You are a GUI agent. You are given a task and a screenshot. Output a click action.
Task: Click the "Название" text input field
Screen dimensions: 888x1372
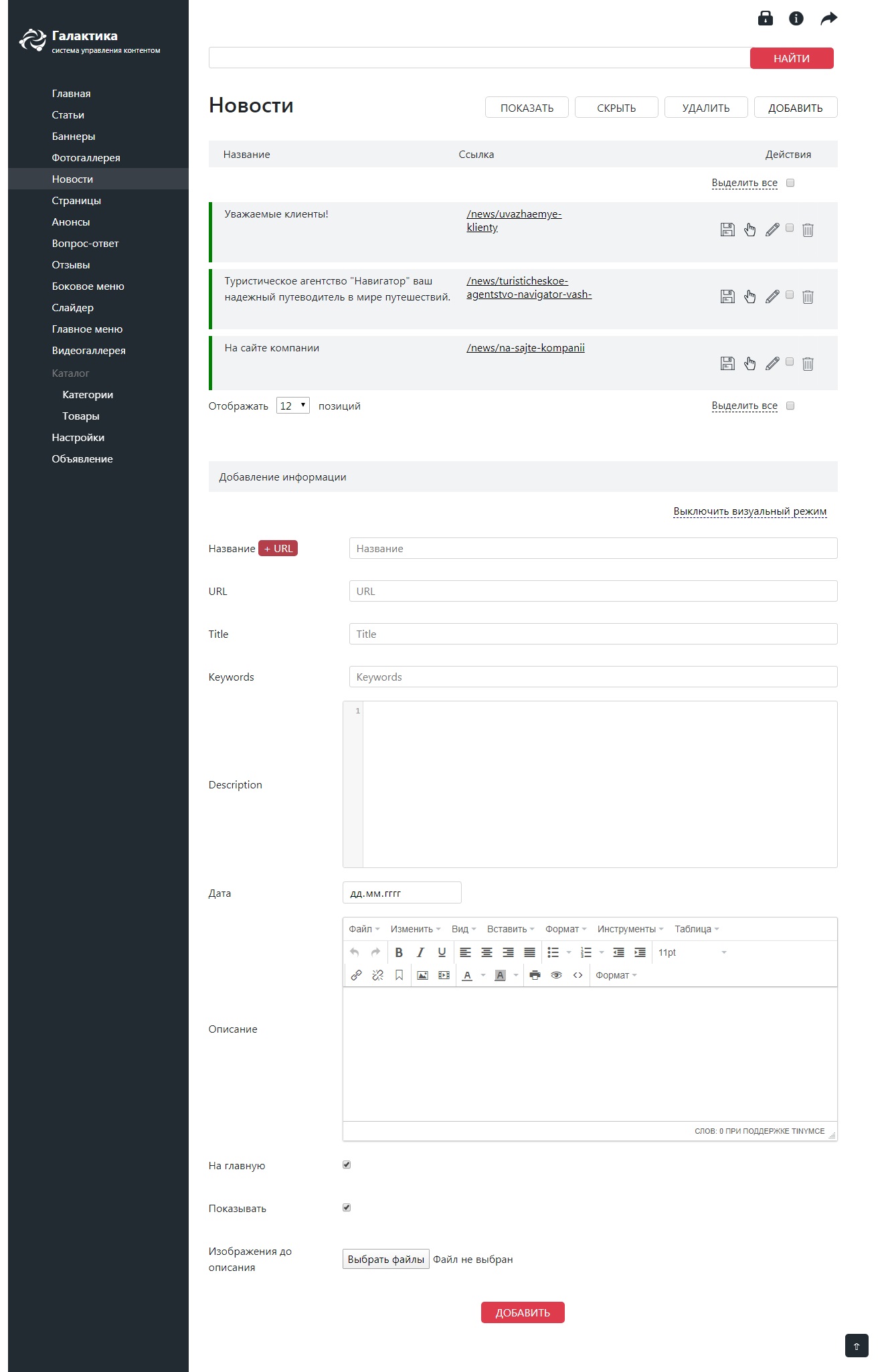(593, 548)
